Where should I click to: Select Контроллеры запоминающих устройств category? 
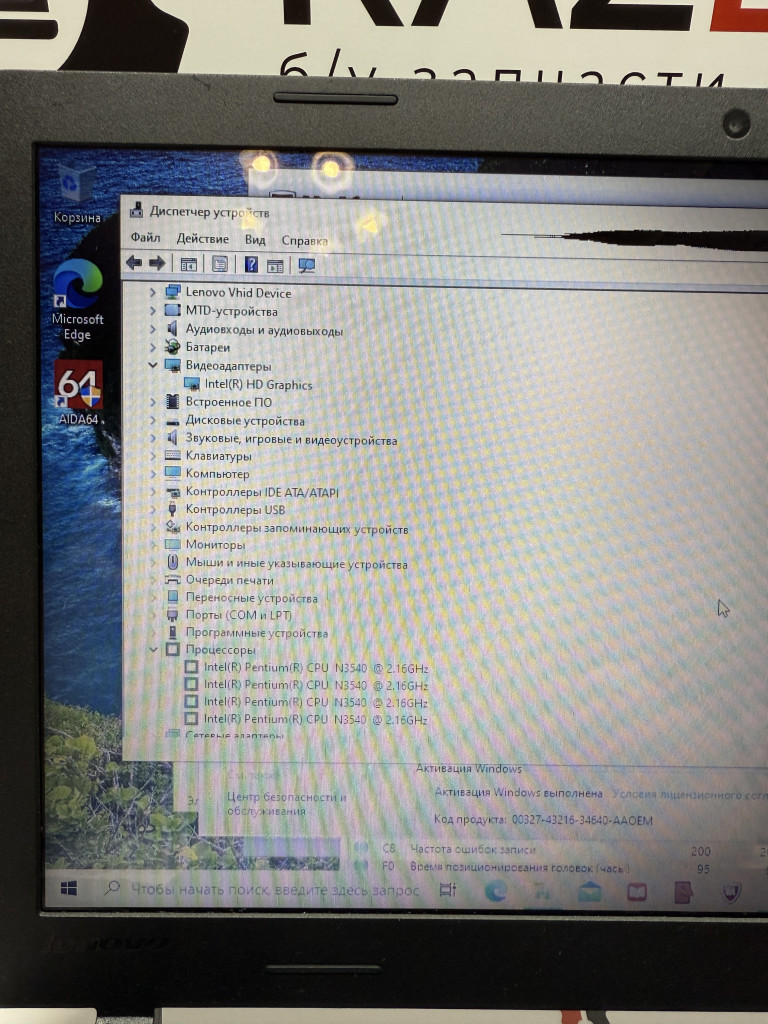point(296,528)
